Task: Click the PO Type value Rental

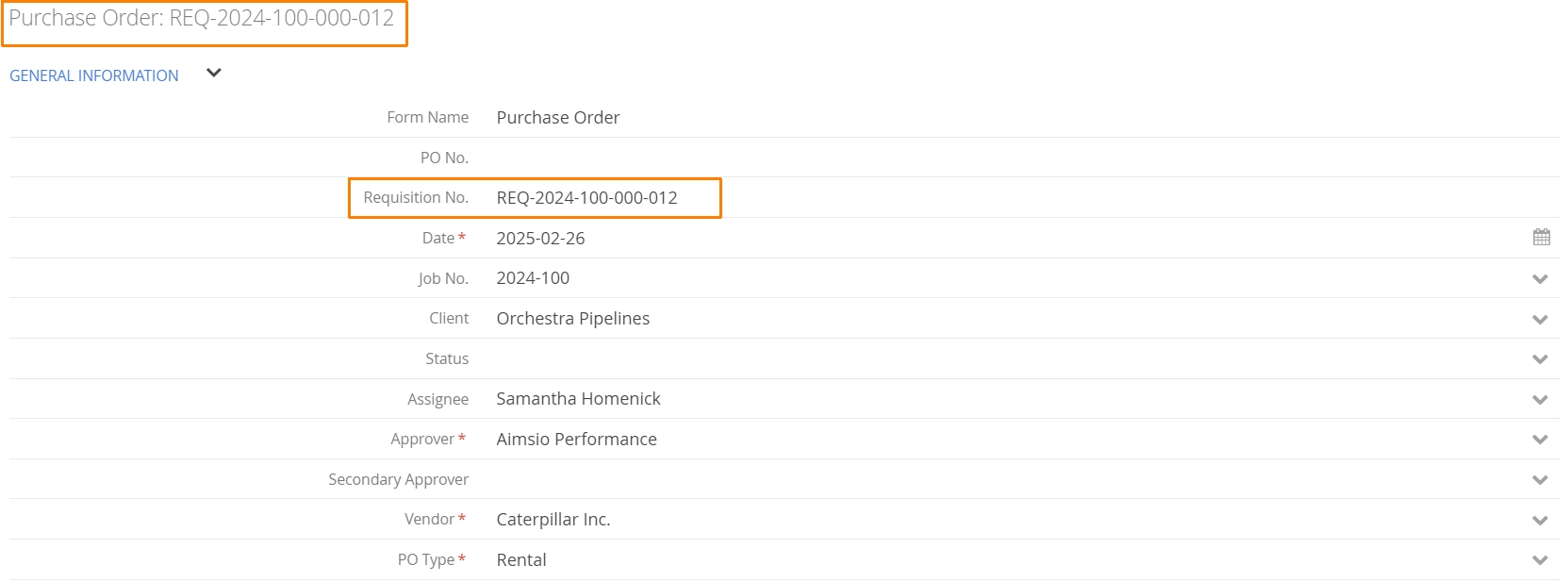Action: 520,560
